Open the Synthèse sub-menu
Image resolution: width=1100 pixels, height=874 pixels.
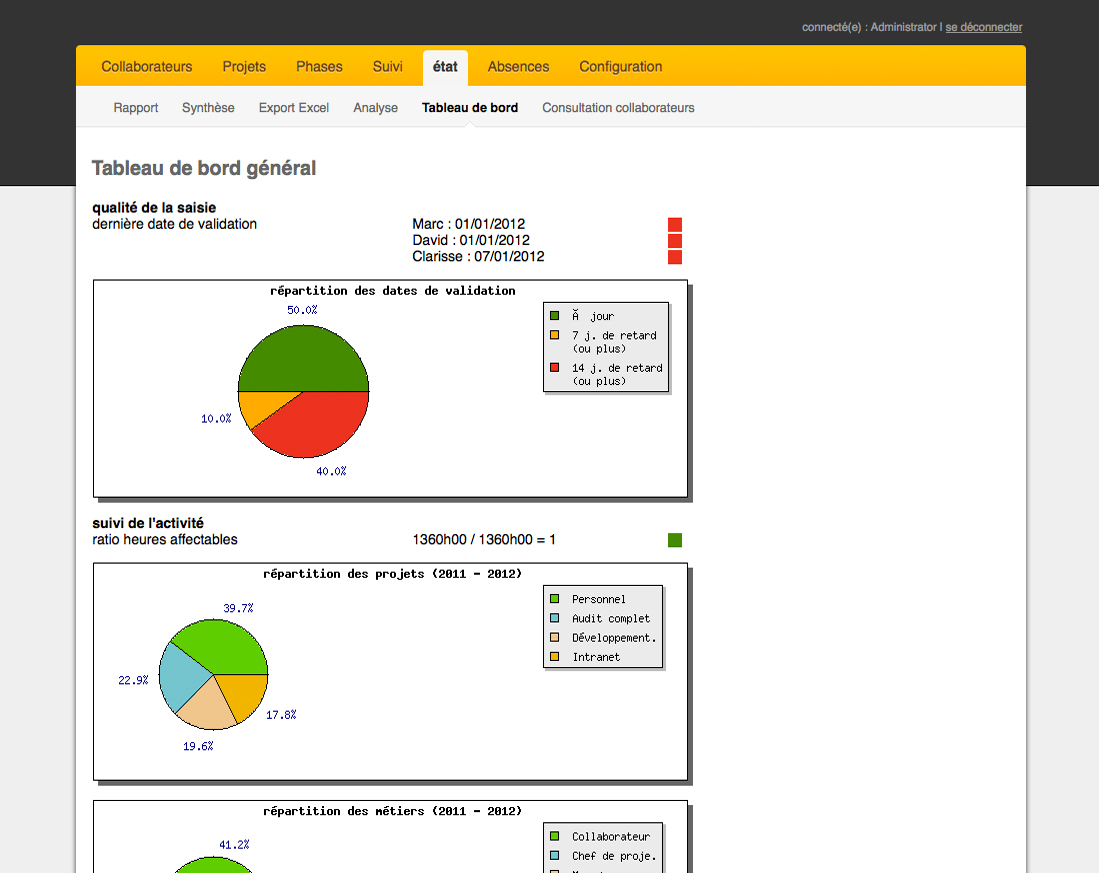[x=208, y=107]
